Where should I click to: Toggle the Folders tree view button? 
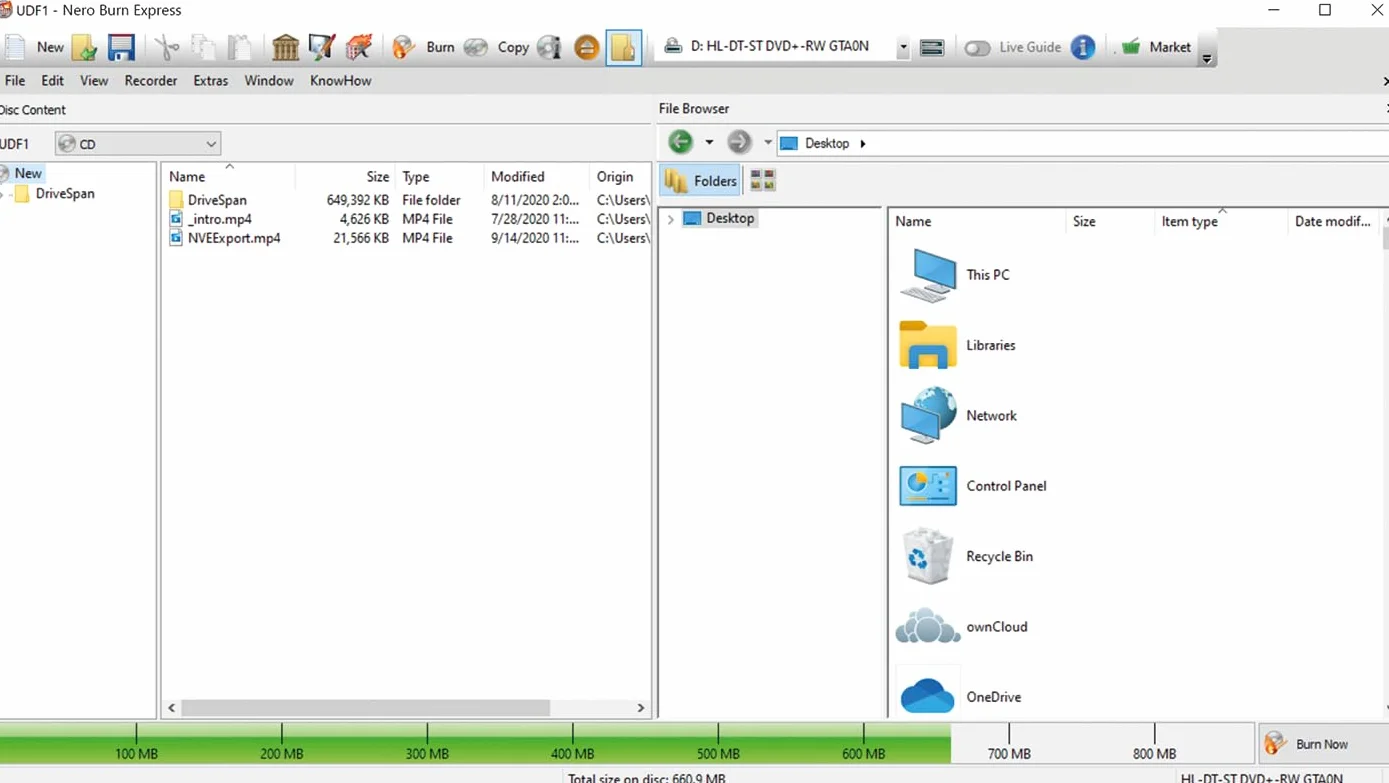pyautogui.click(x=701, y=180)
